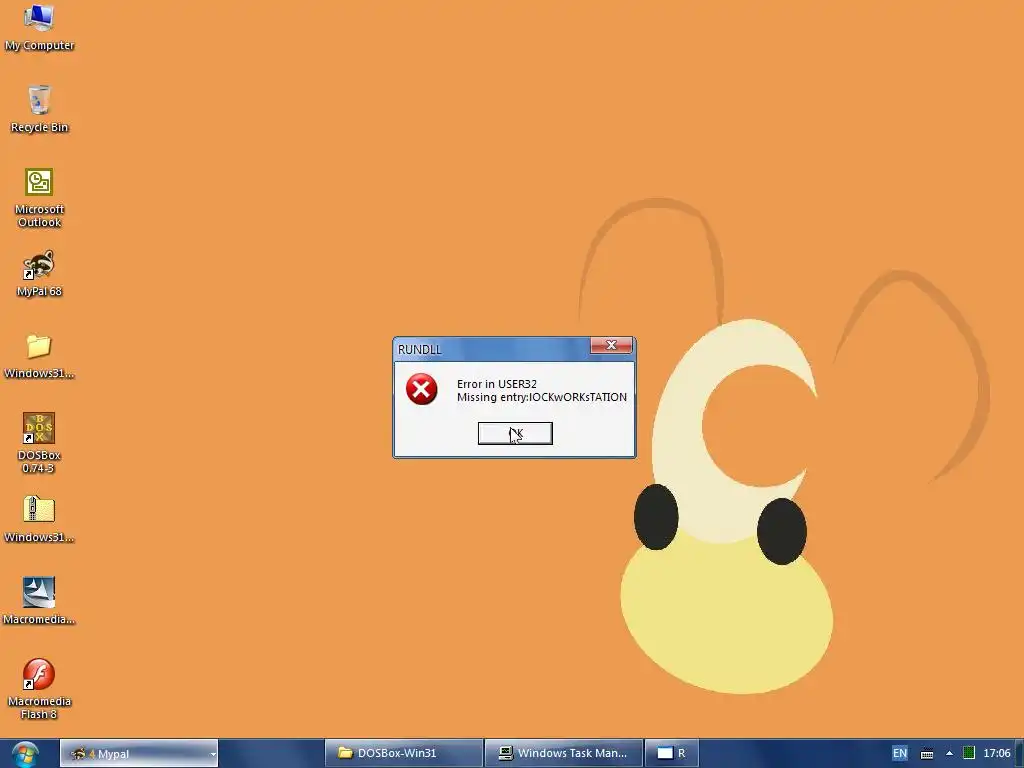
Task: Open My Computer desktop icon
Action: pyautogui.click(x=39, y=26)
